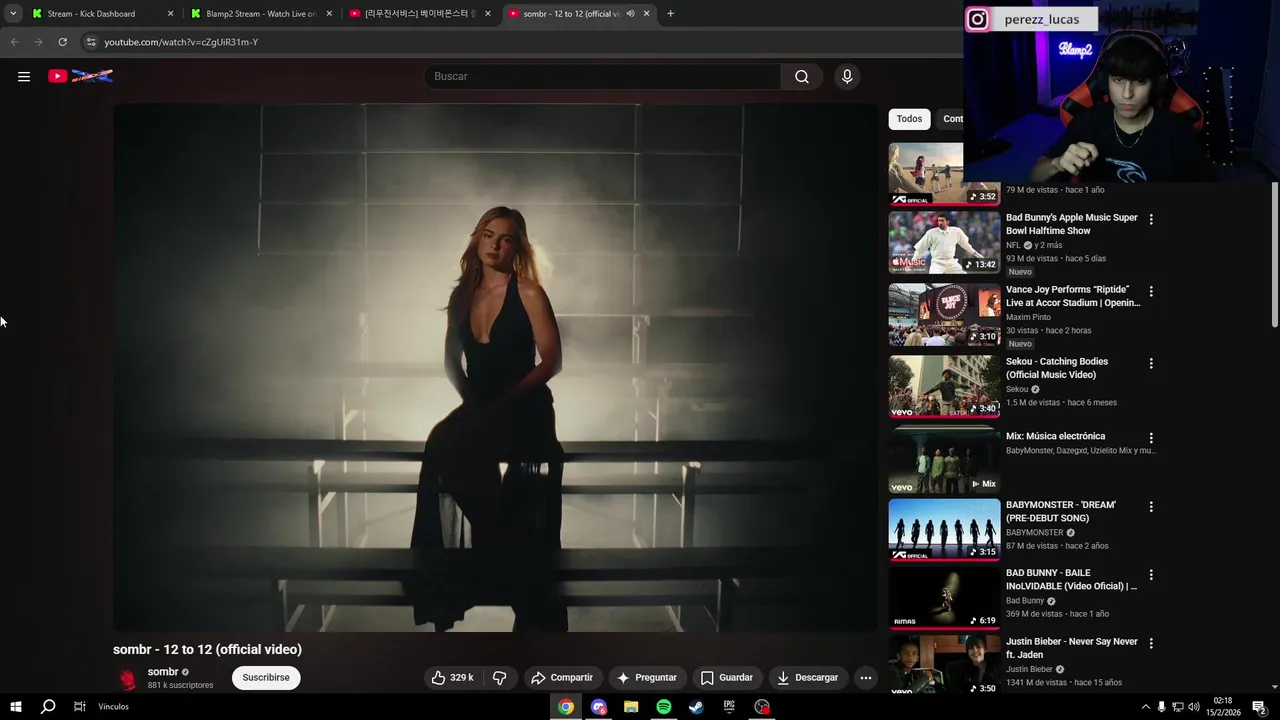The width and height of the screenshot is (1280, 720).
Task: Open more actions ellipsis under video
Action: pyautogui.click(x=866, y=677)
